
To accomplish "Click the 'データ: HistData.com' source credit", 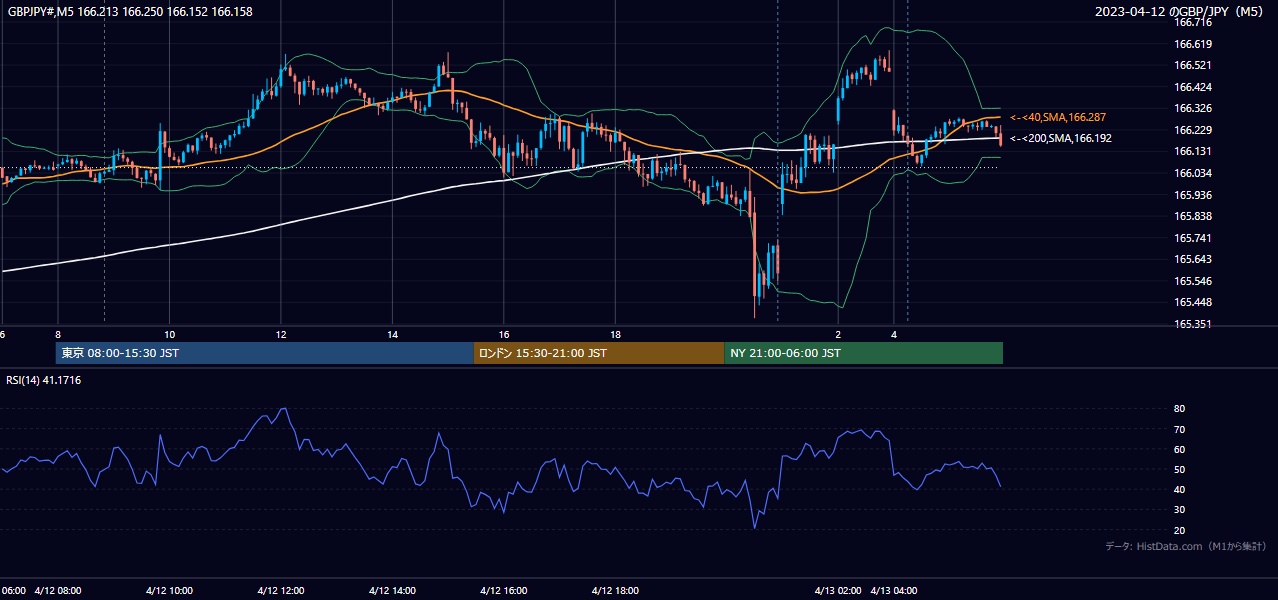I will pos(1186,546).
